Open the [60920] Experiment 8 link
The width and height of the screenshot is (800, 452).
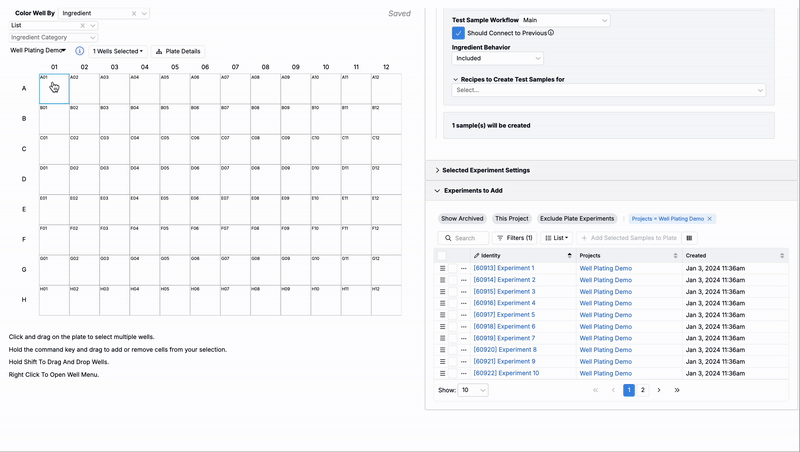click(505, 350)
